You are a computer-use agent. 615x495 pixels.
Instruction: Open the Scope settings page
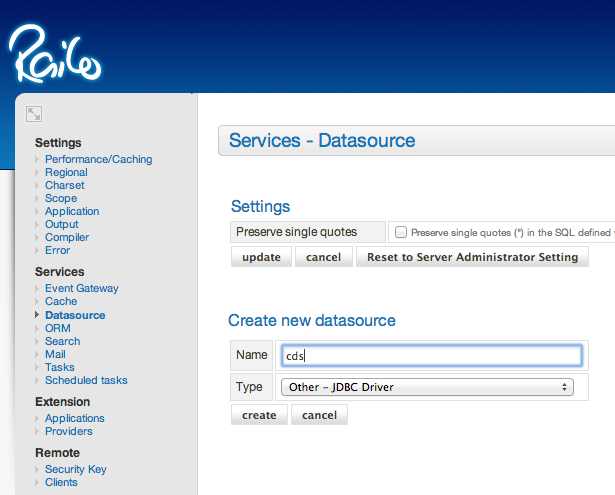[61, 198]
